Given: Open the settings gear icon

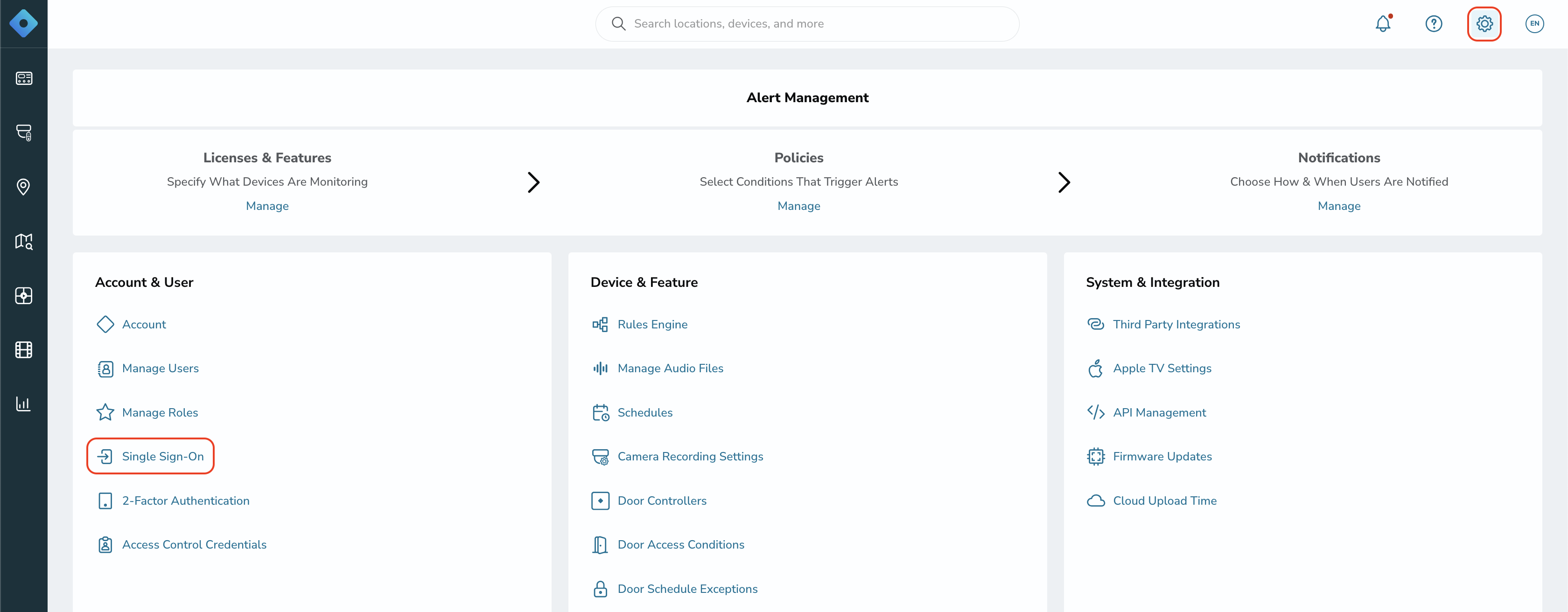Looking at the screenshot, I should pos(1484,24).
